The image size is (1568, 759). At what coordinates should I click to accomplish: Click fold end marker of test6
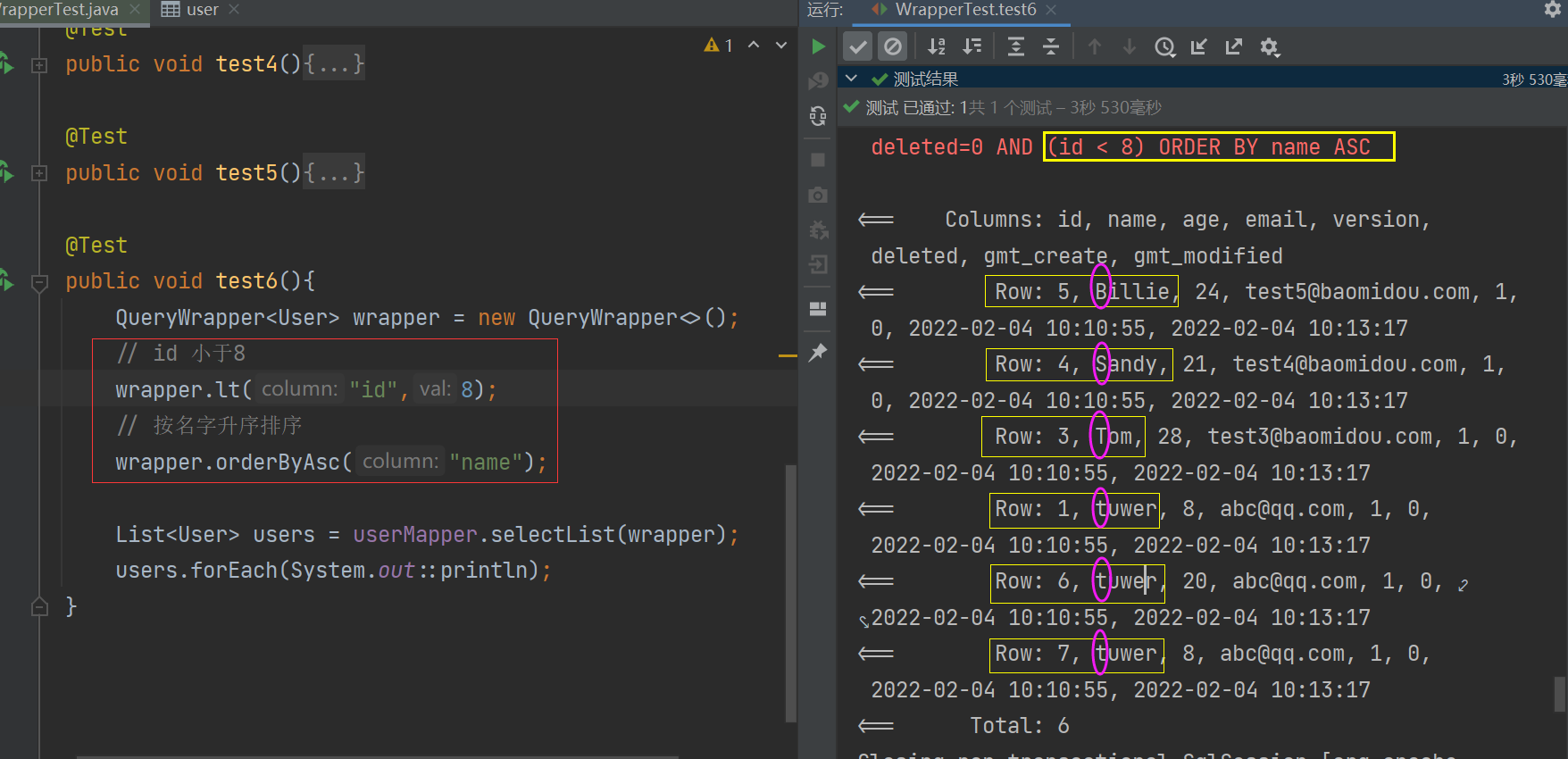pyautogui.click(x=39, y=607)
